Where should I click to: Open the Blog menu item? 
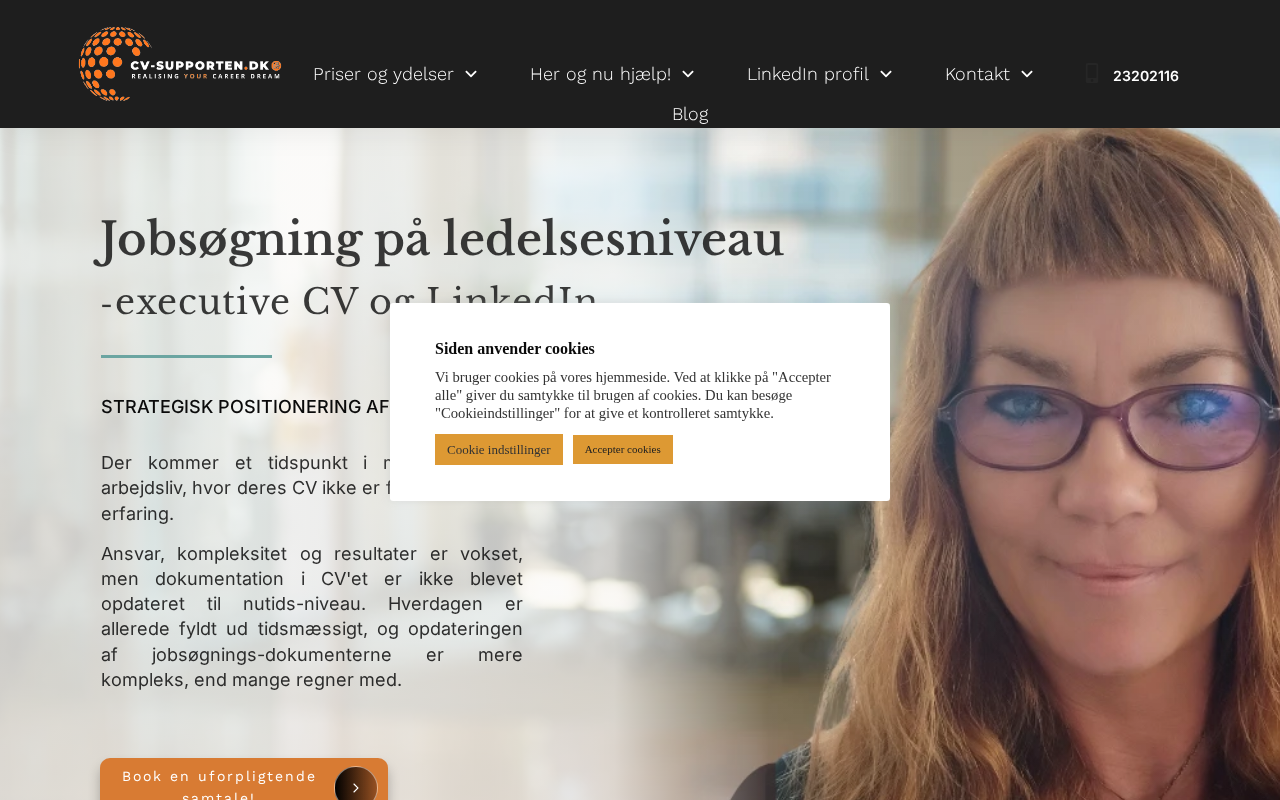pyautogui.click(x=690, y=114)
